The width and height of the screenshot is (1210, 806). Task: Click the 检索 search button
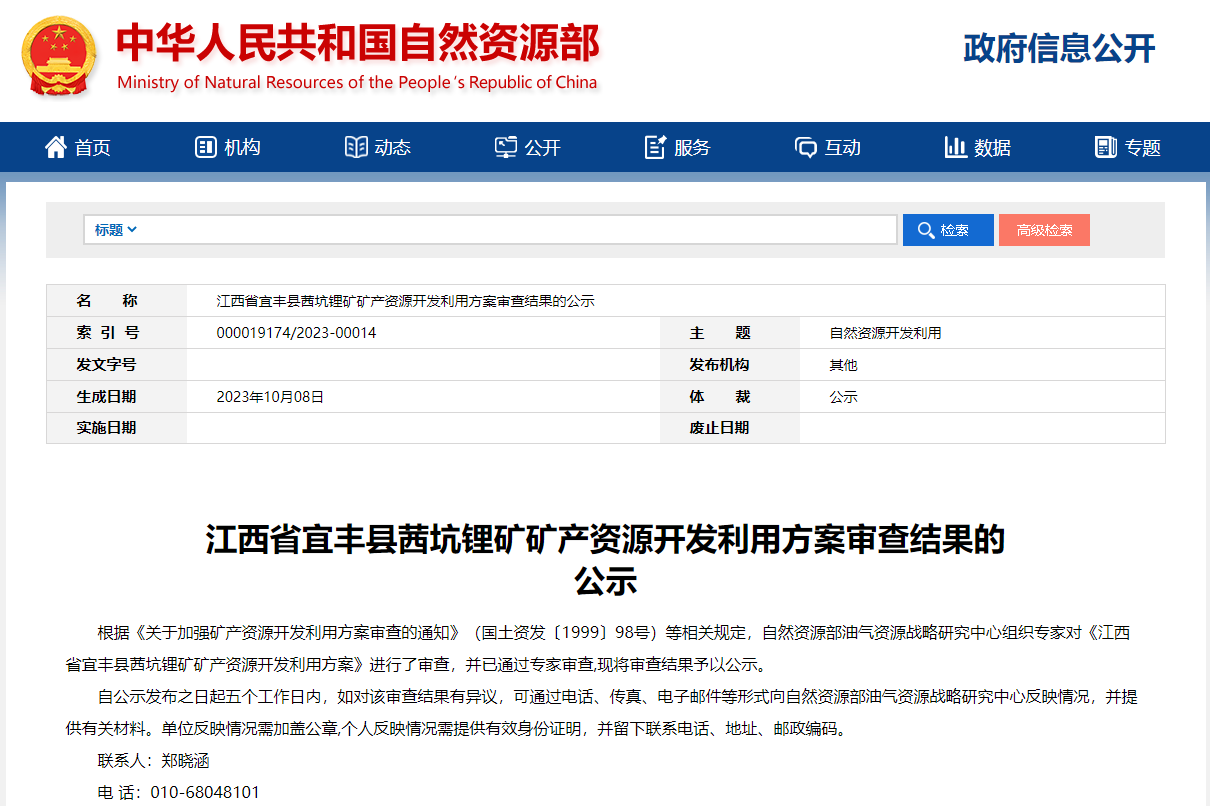pyautogui.click(x=947, y=229)
